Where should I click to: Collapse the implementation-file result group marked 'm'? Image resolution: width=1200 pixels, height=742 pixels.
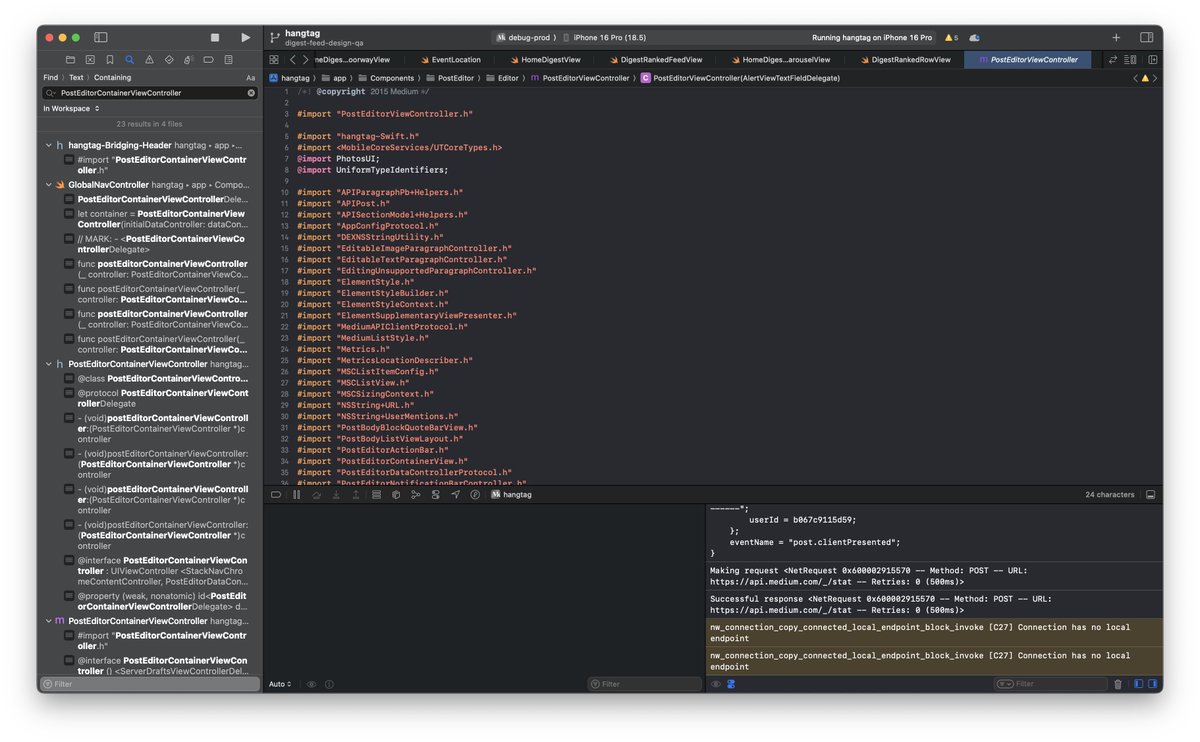click(x=48, y=621)
